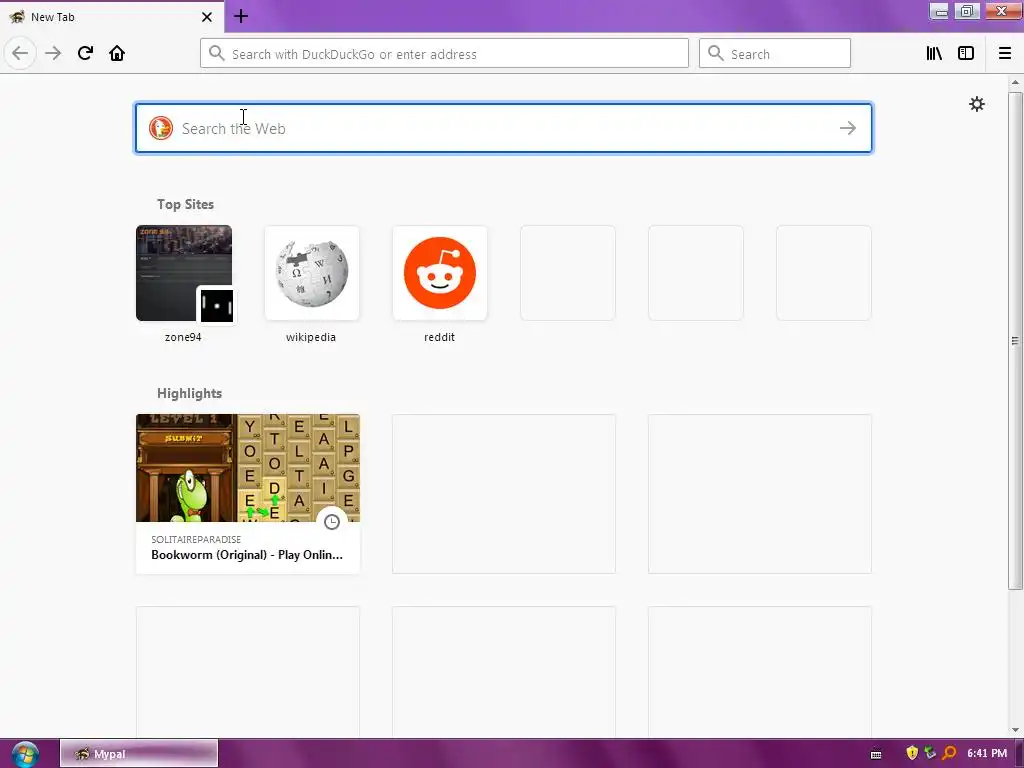Open the 6:41 PM system clock
Image resolution: width=1024 pixels, height=768 pixels.
987,753
